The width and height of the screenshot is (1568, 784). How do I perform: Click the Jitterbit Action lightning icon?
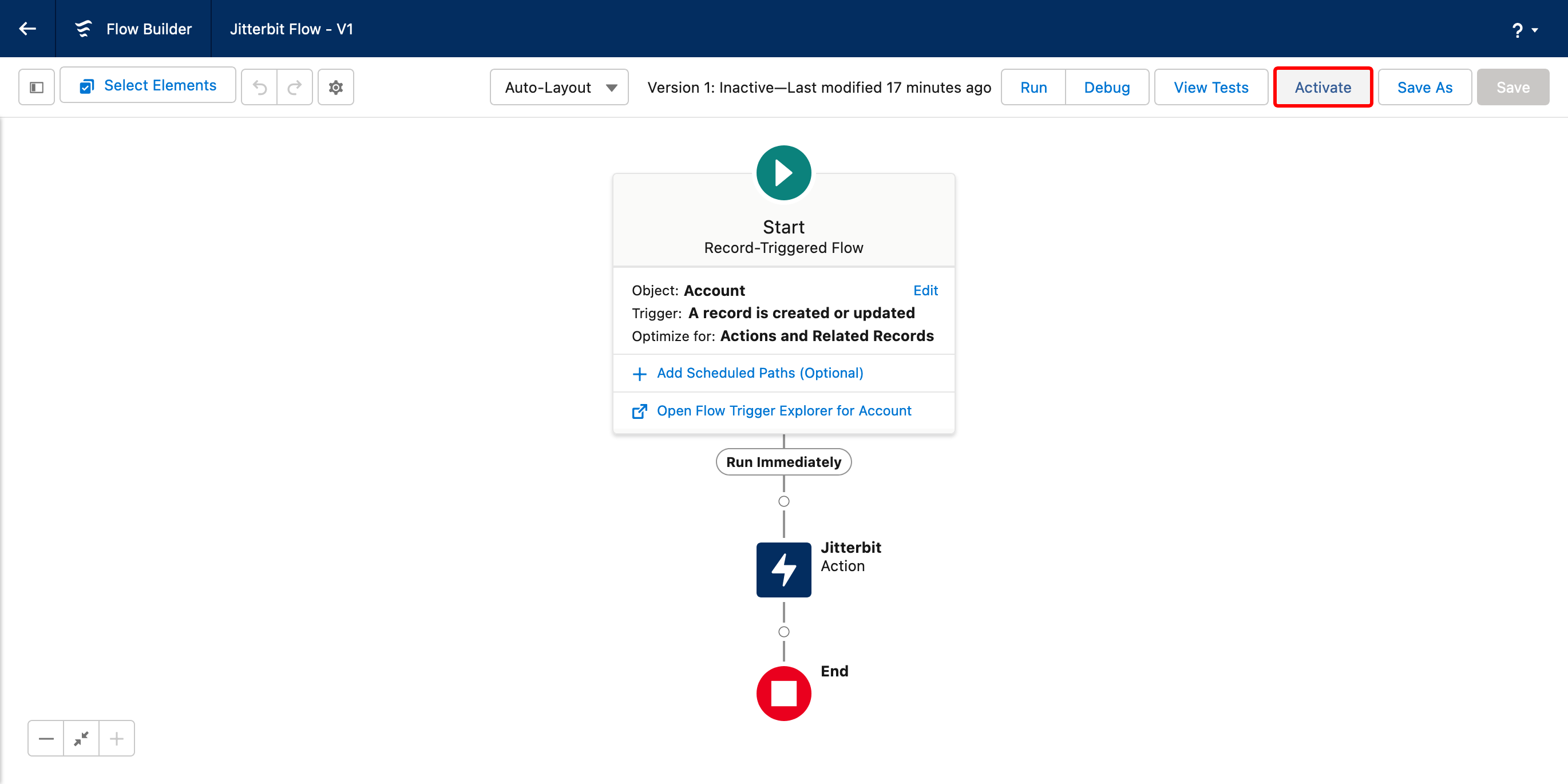783,569
